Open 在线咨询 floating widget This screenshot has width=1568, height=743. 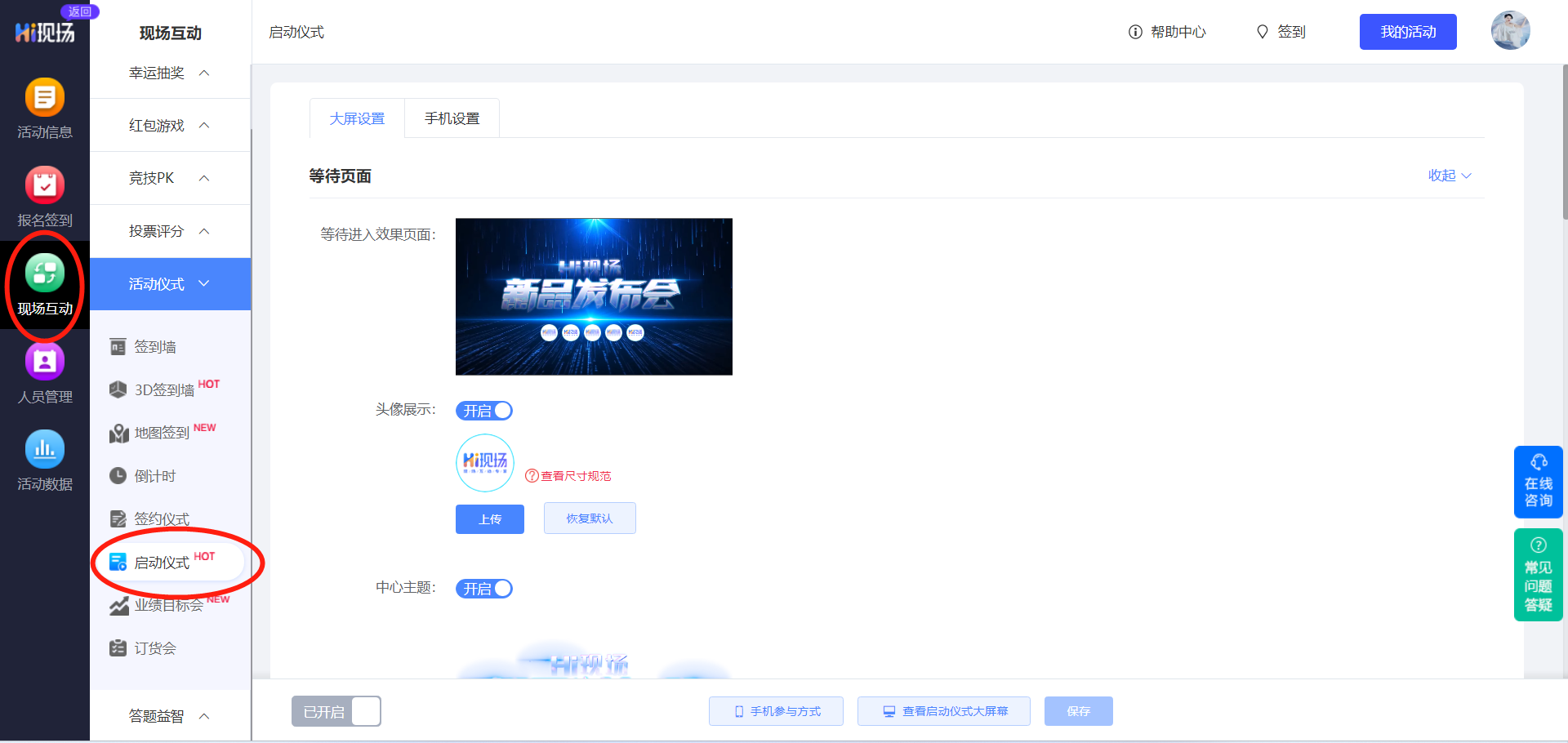[1539, 482]
